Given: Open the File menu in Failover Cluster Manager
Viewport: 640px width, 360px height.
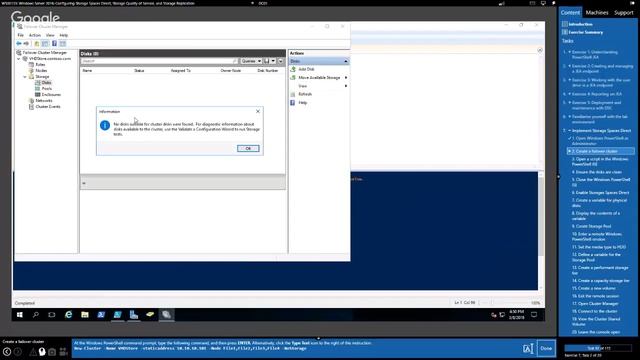Looking at the screenshot, I should (x=20, y=36).
